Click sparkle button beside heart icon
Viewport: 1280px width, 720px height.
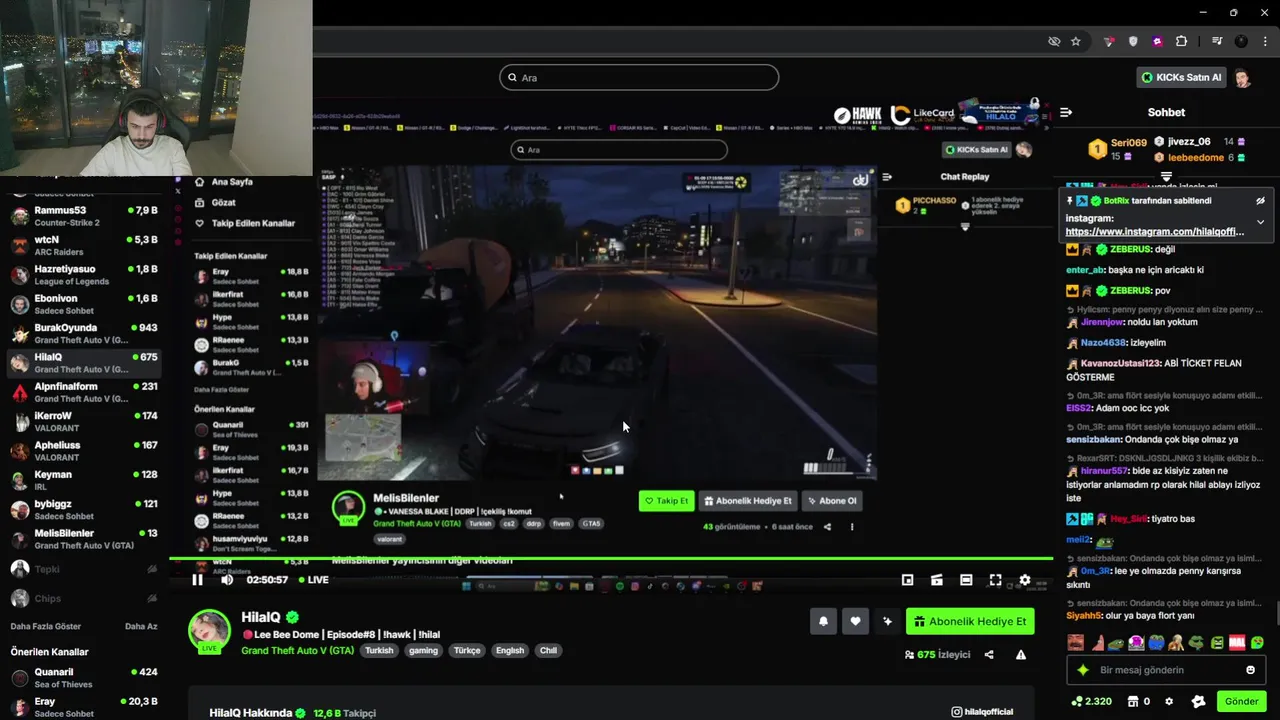coord(887,621)
